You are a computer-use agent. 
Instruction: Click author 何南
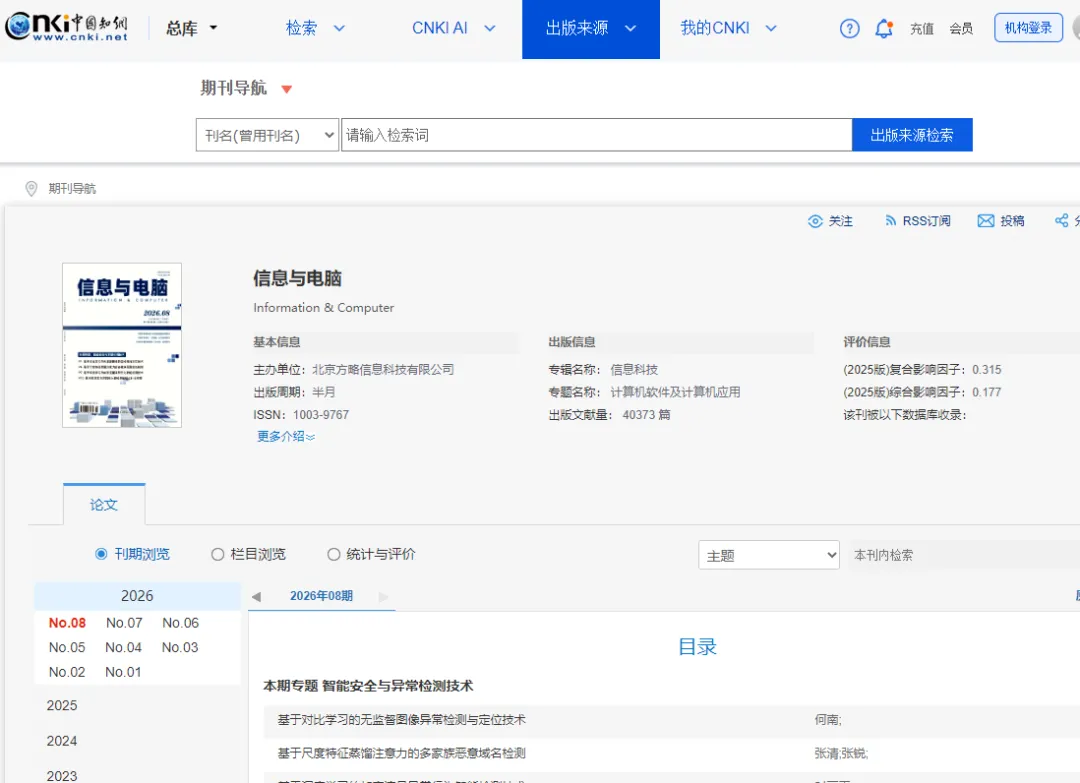coord(827,720)
